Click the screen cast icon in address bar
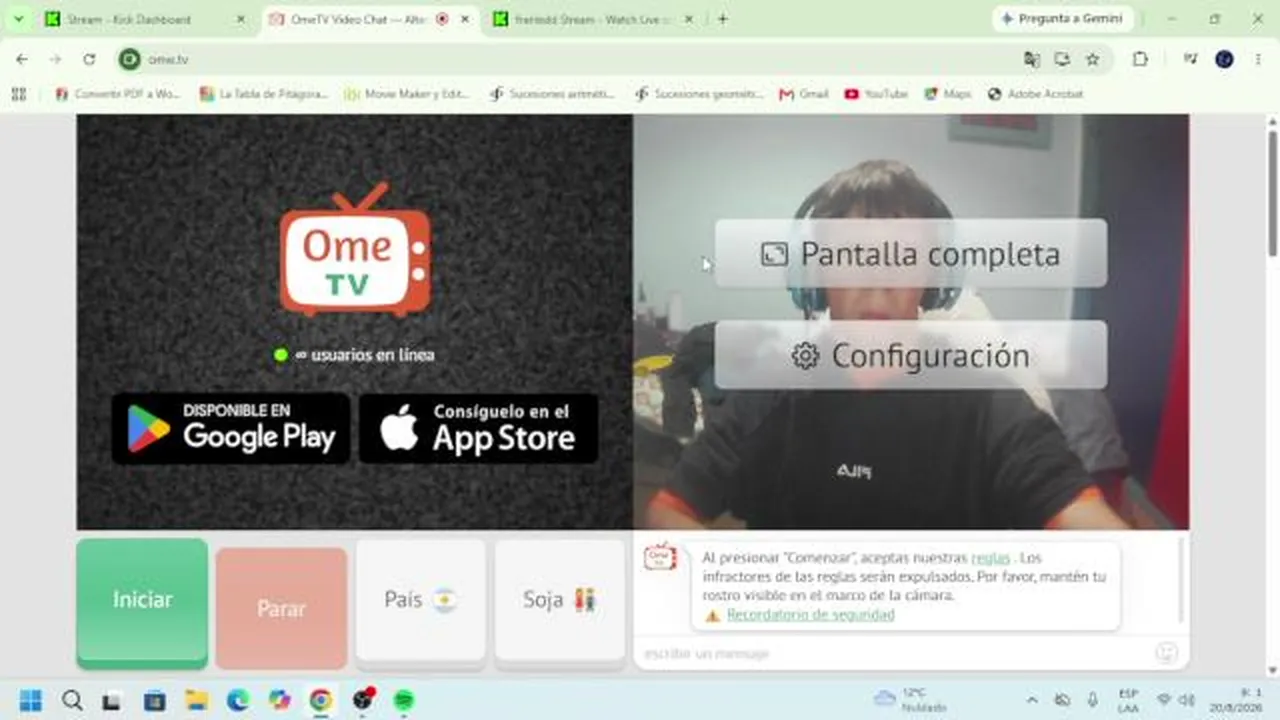This screenshot has height=720, width=1280. pos(1062,59)
